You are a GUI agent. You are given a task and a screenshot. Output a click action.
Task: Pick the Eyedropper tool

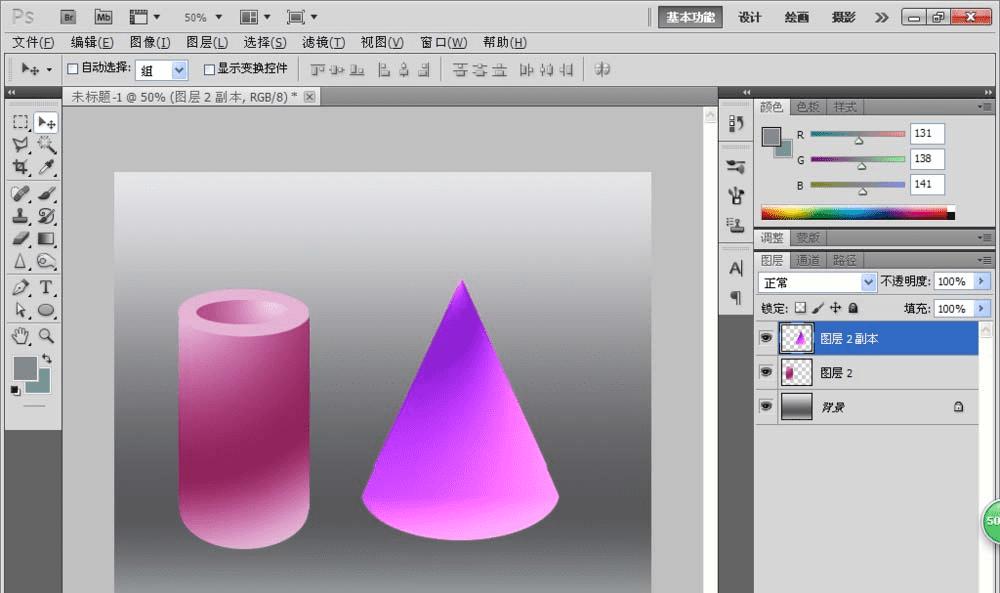tap(46, 168)
